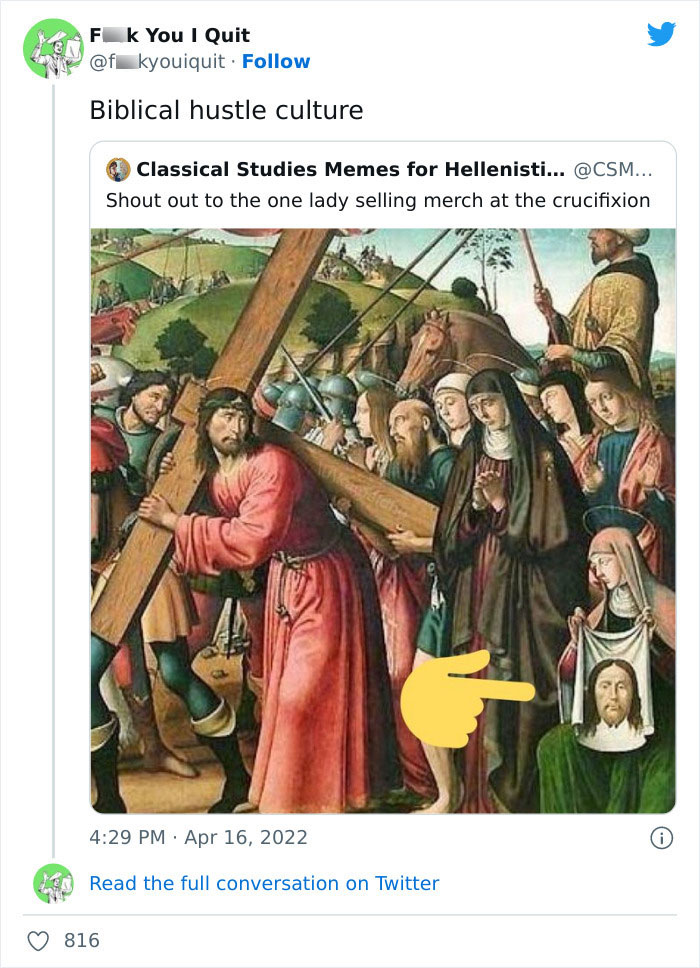Click the Twitter bird logo
Viewport: 700px width, 968px height.
click(x=661, y=35)
